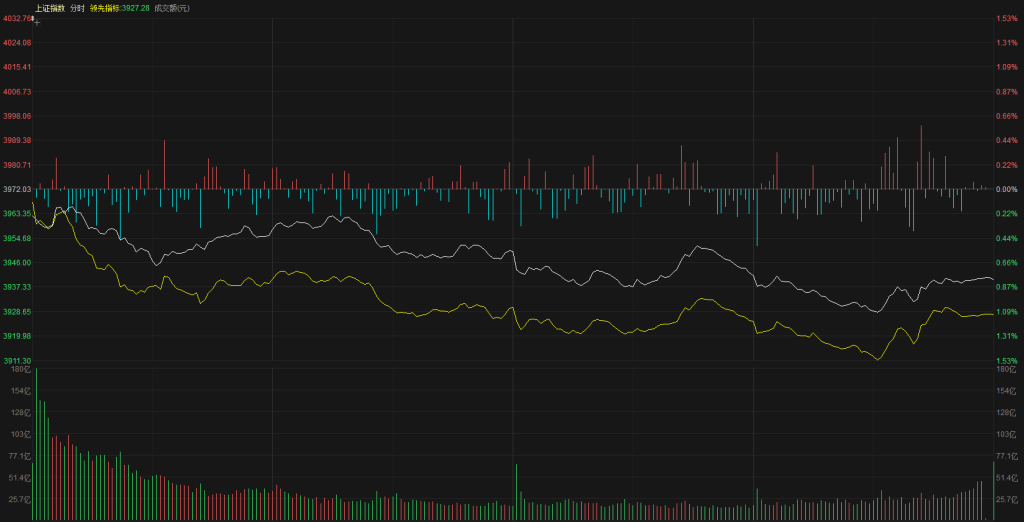Open the 成交额(元) turnover indicator label
The image size is (1024, 522).
171,8
